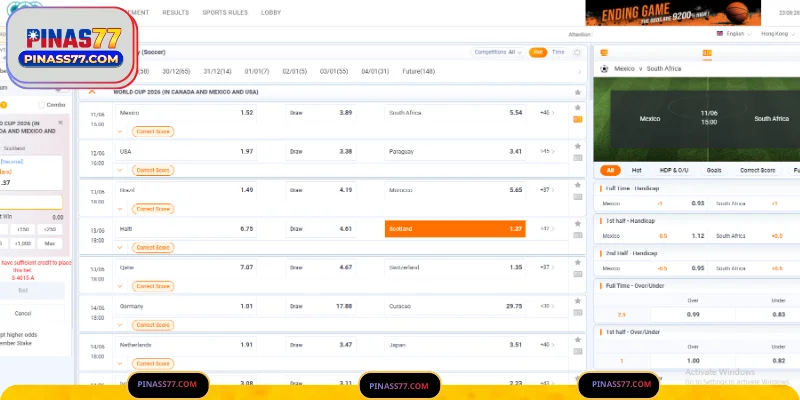The image size is (800, 400).
Task: Open the SPORTS RULES menu
Action: (x=225, y=13)
